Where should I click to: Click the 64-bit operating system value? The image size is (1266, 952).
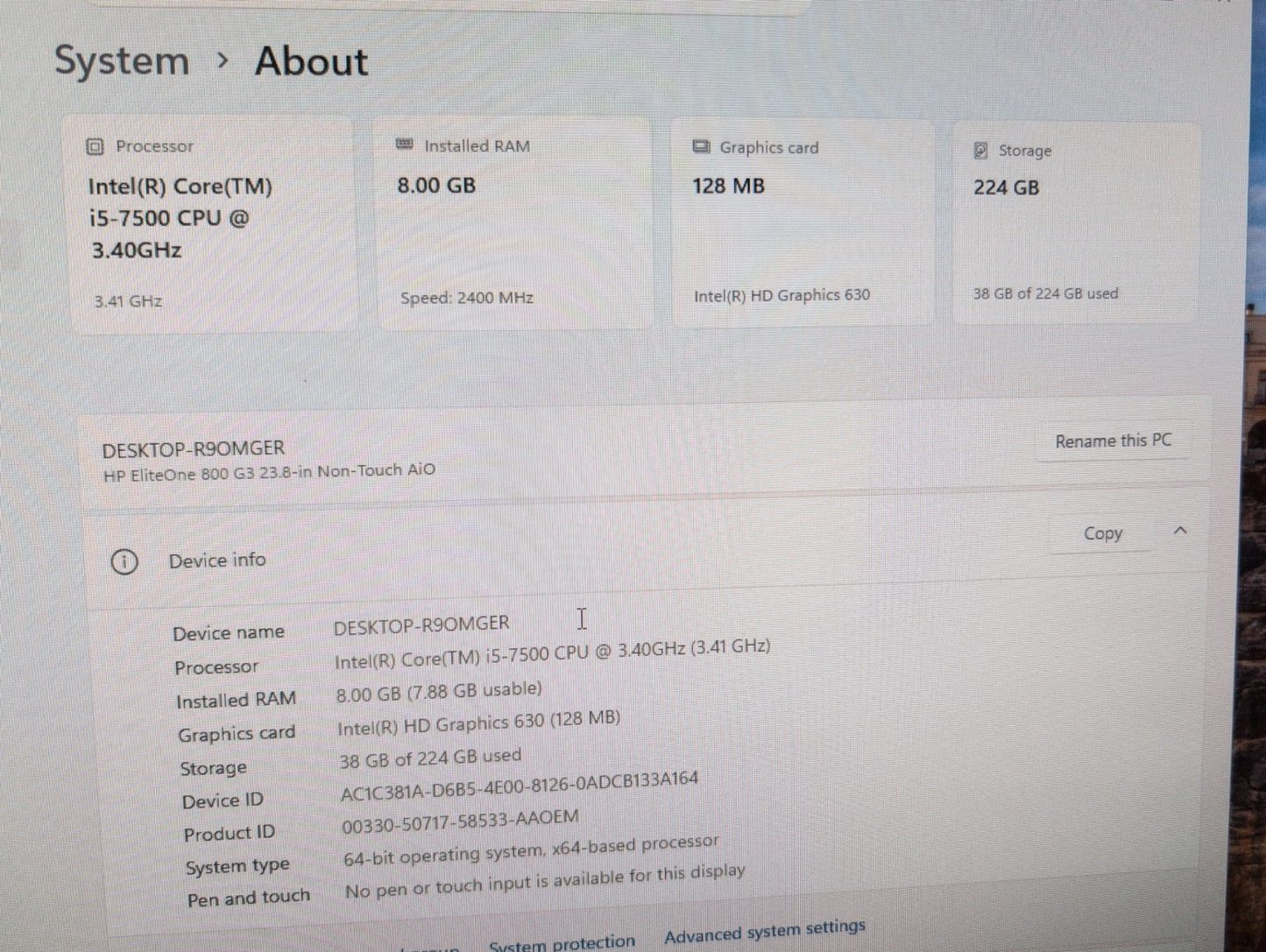point(531,850)
